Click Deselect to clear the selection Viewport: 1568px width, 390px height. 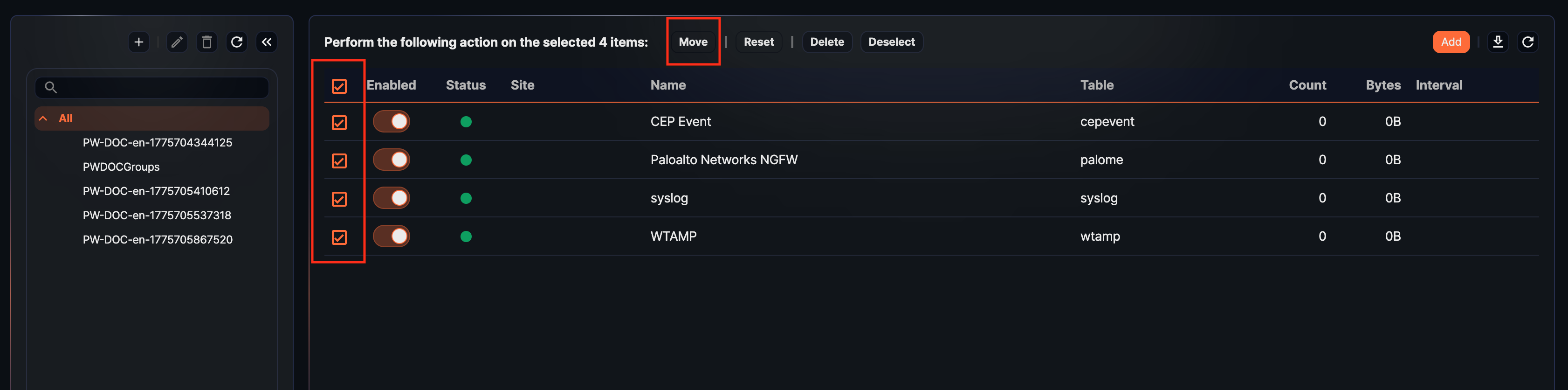tap(892, 42)
